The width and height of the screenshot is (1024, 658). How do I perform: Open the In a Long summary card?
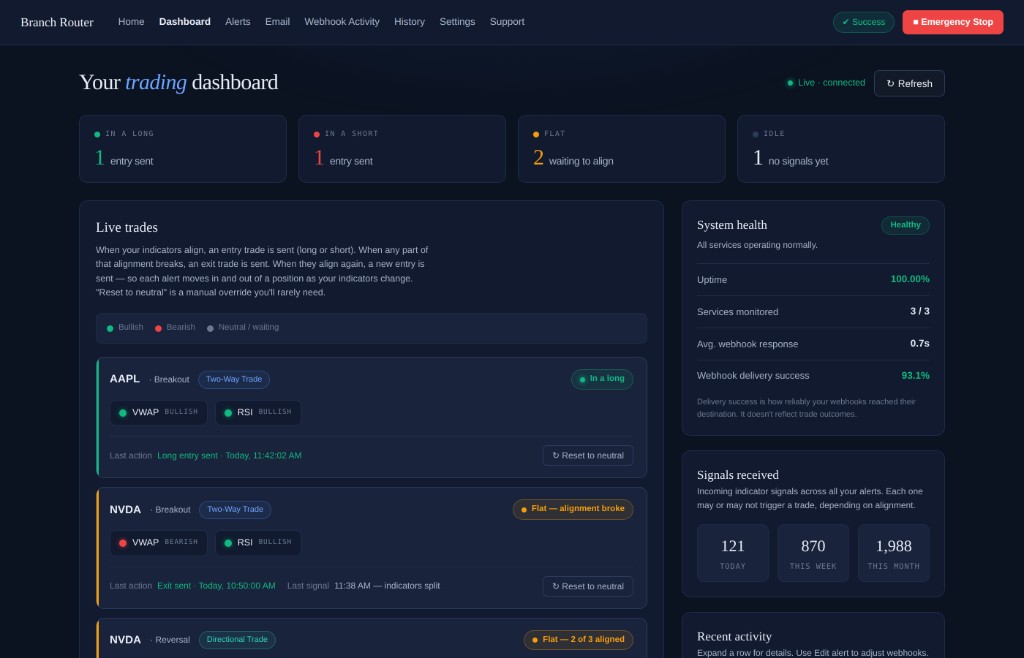point(183,149)
